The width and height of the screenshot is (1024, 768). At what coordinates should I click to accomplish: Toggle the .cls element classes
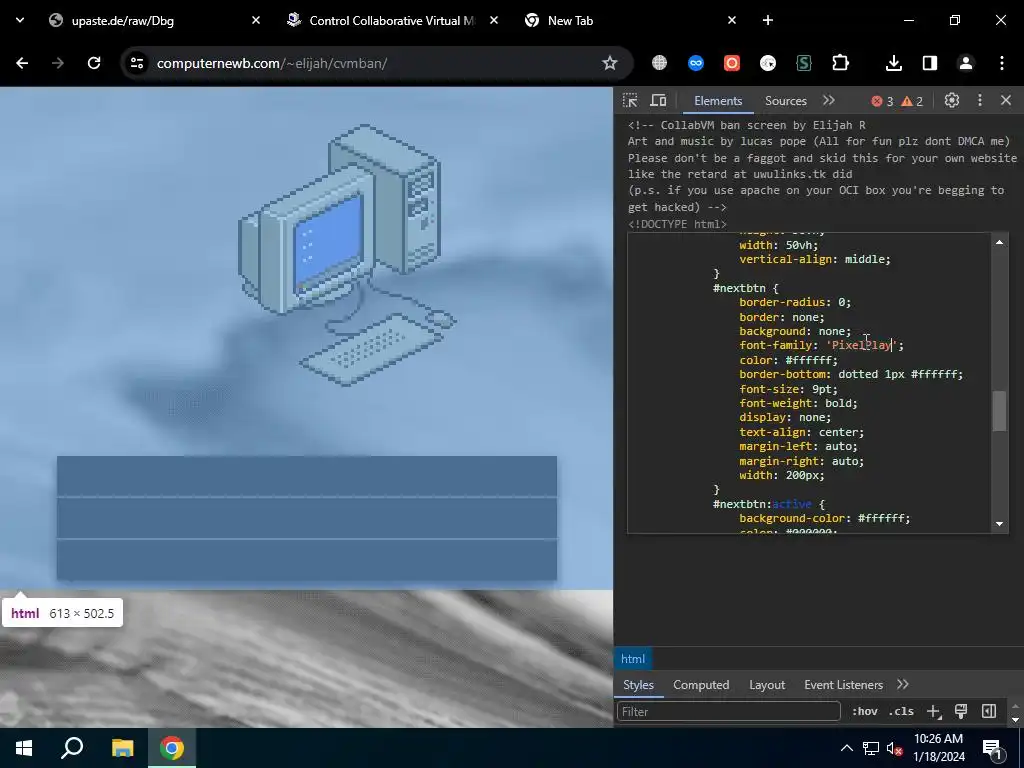(x=901, y=711)
